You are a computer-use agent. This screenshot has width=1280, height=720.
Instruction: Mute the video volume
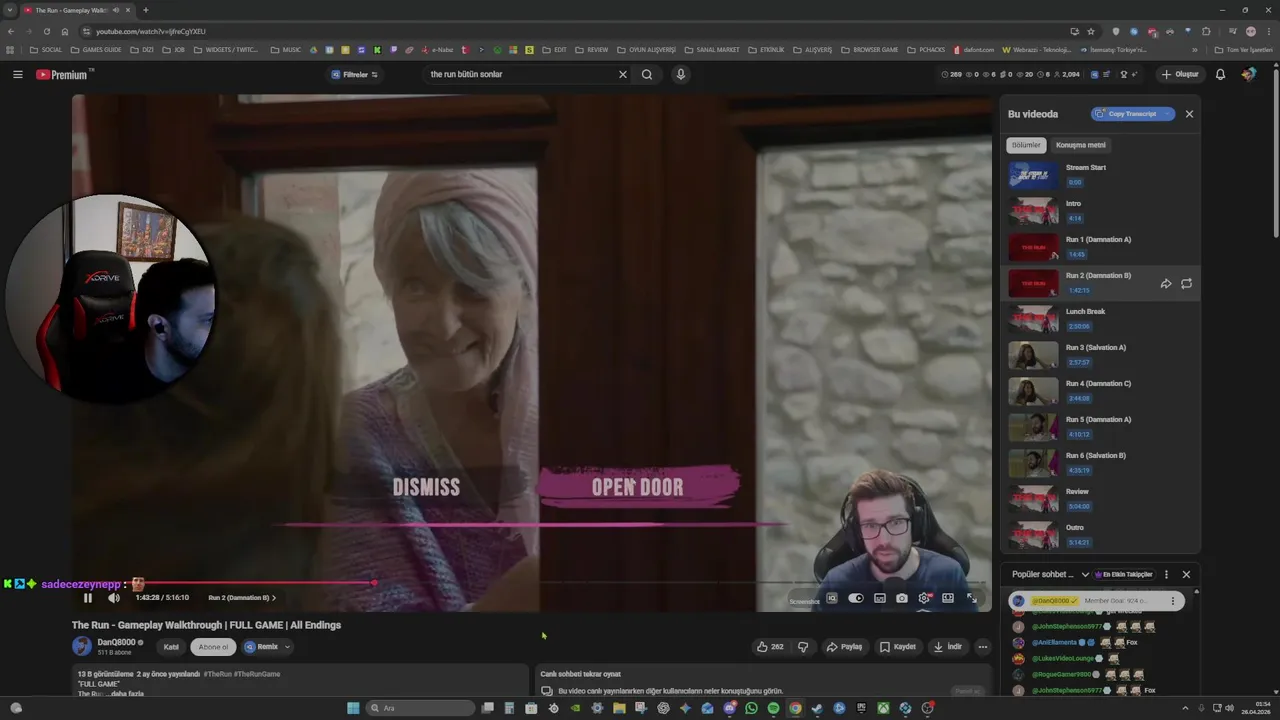pyautogui.click(x=114, y=598)
